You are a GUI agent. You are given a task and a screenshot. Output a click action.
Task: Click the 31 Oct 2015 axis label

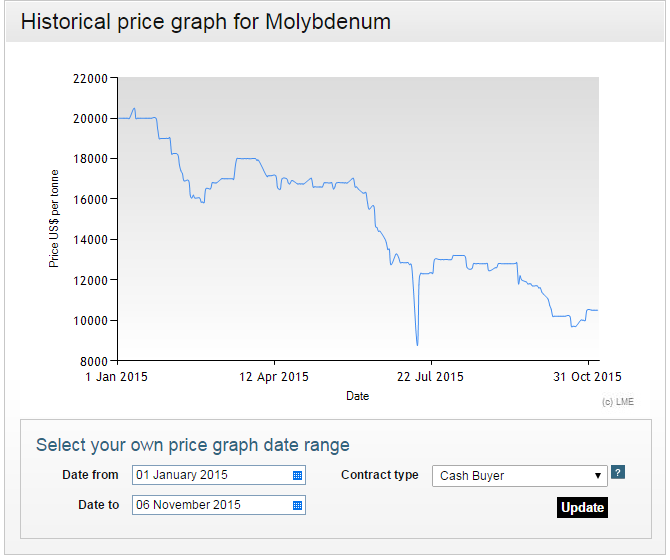tap(588, 377)
